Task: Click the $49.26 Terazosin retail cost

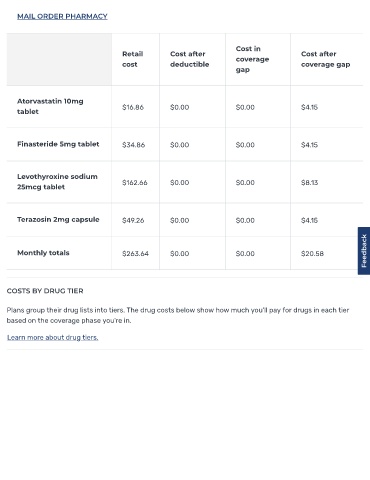Action: tap(133, 220)
